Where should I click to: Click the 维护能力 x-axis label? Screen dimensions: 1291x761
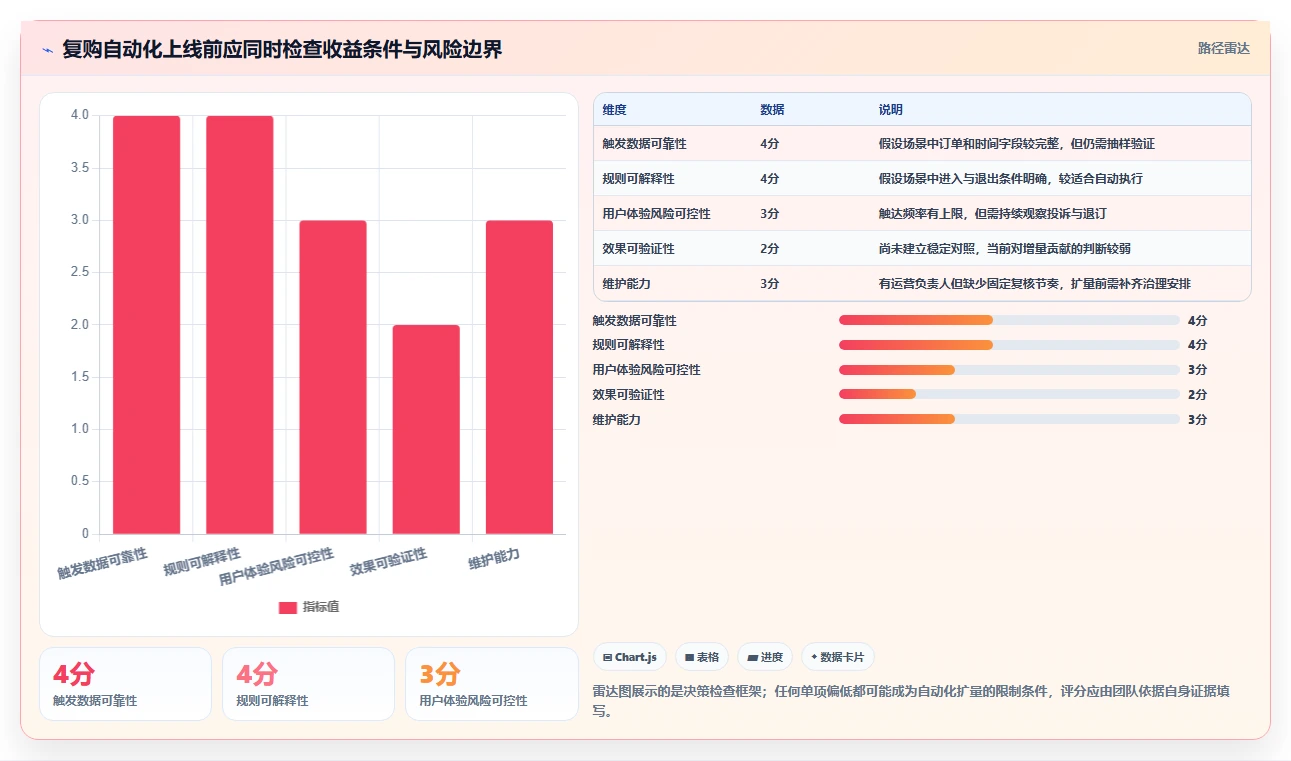pyautogui.click(x=494, y=559)
